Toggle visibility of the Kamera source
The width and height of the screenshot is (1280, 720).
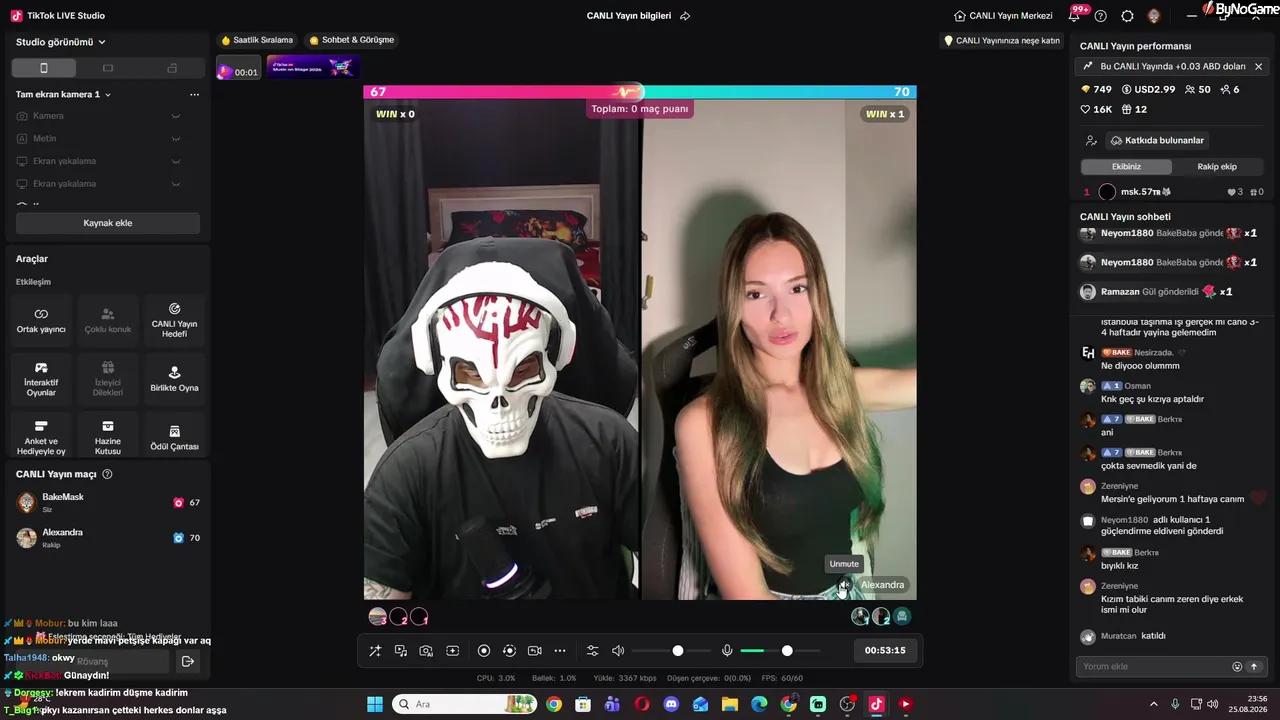point(175,116)
